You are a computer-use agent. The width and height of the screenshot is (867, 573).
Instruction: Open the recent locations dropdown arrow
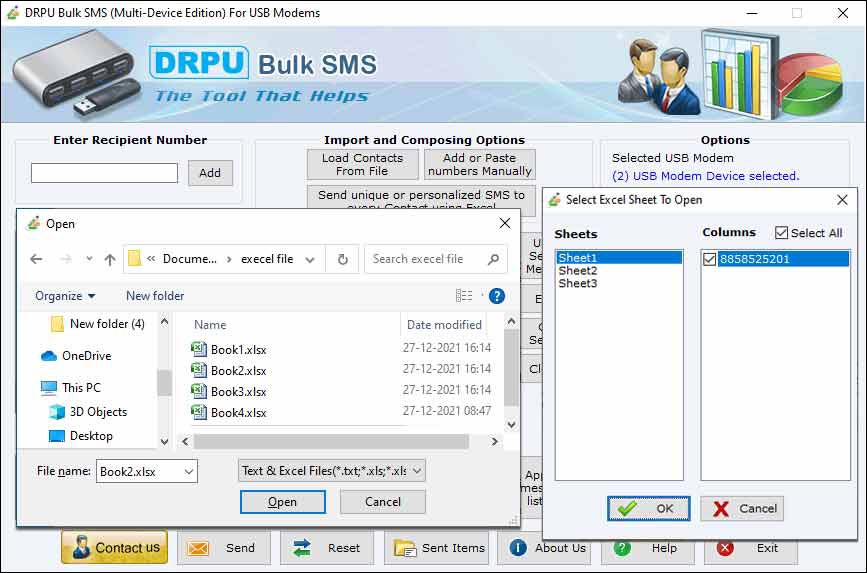(89, 258)
